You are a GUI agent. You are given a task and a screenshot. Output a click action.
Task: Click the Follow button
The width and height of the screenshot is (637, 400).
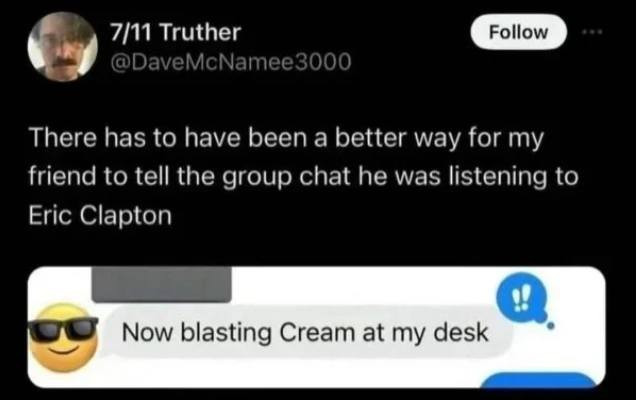[x=518, y=32]
